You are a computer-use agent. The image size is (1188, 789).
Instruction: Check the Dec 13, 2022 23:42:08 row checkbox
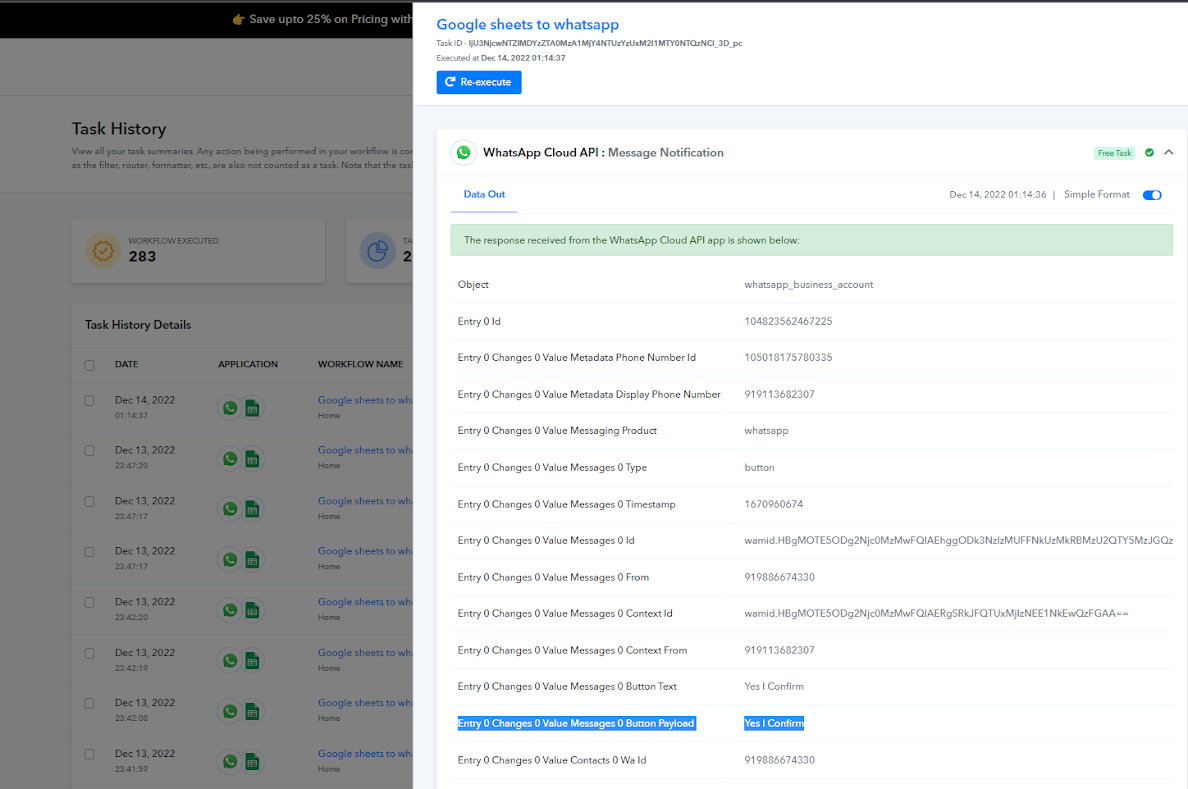pos(89,703)
